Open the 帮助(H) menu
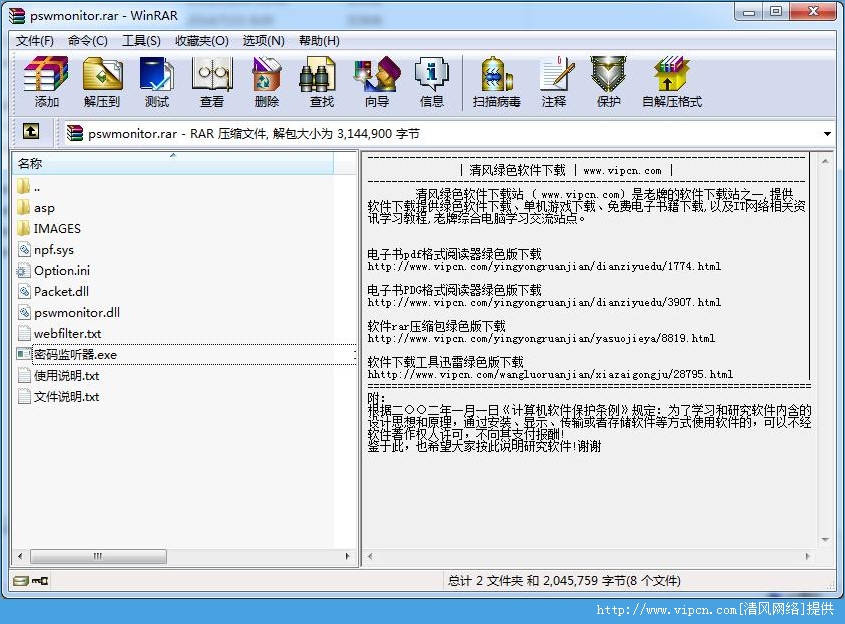The height and width of the screenshot is (624, 845). point(320,40)
